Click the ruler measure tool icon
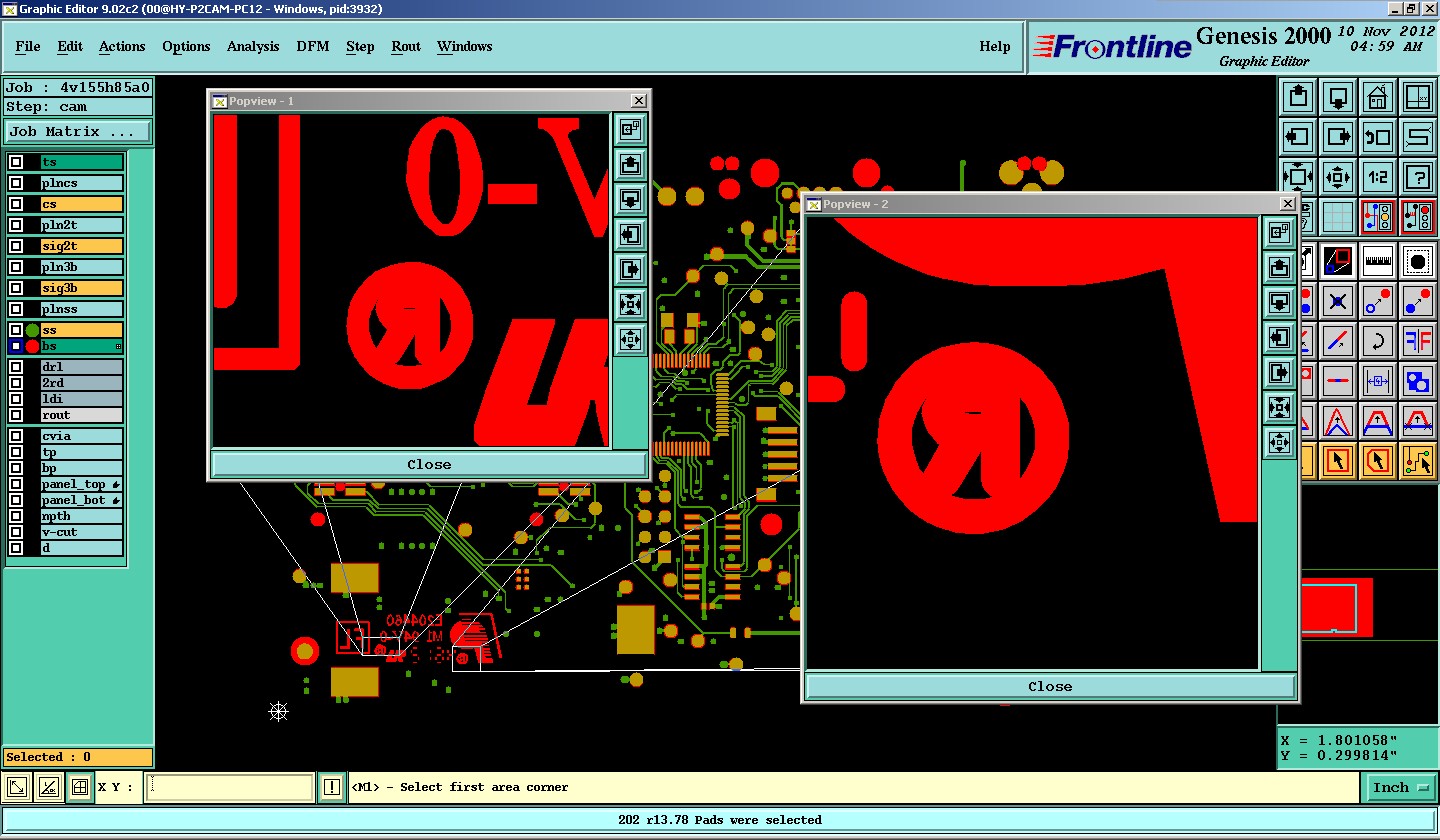Viewport: 1440px width, 840px height. (x=1378, y=261)
